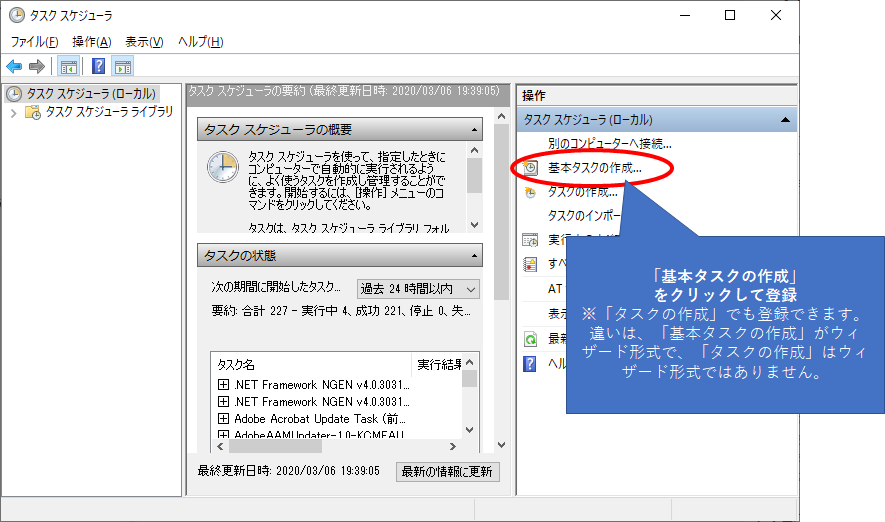The height and width of the screenshot is (522, 885).
Task: Click the window title bar clock icon
Action: tap(17, 15)
